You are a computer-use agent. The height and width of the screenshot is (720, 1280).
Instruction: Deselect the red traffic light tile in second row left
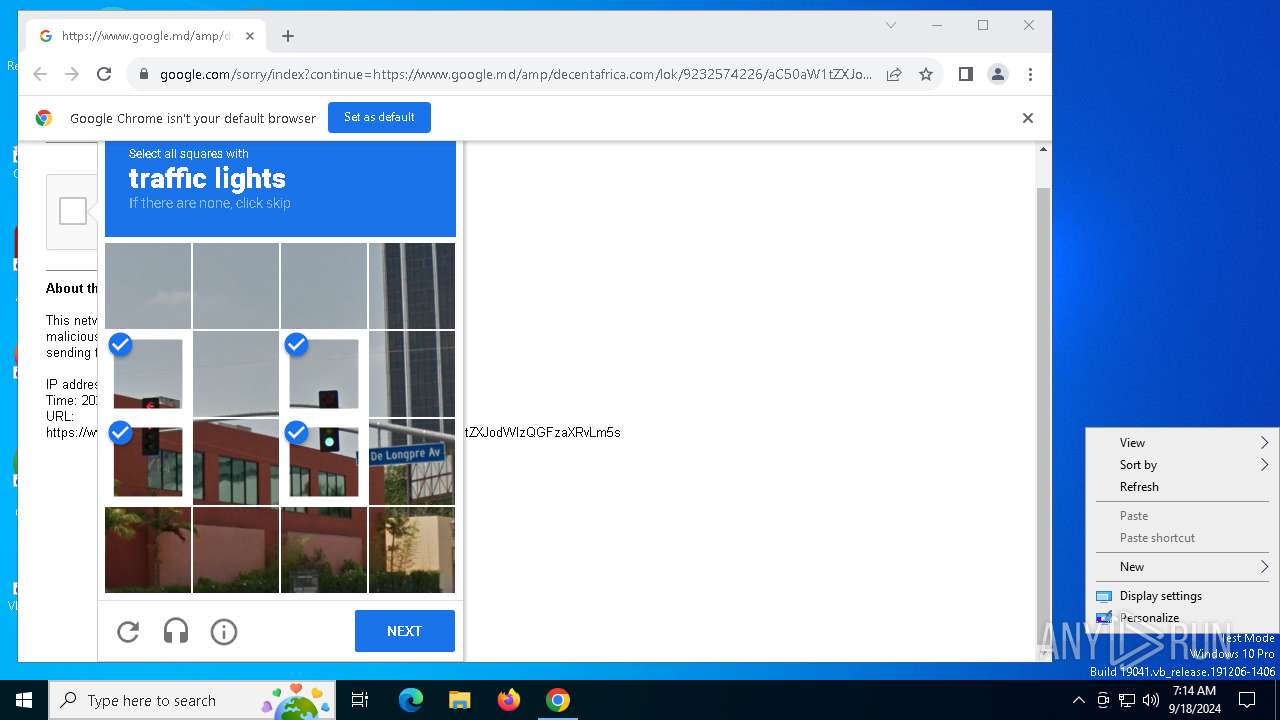(148, 374)
